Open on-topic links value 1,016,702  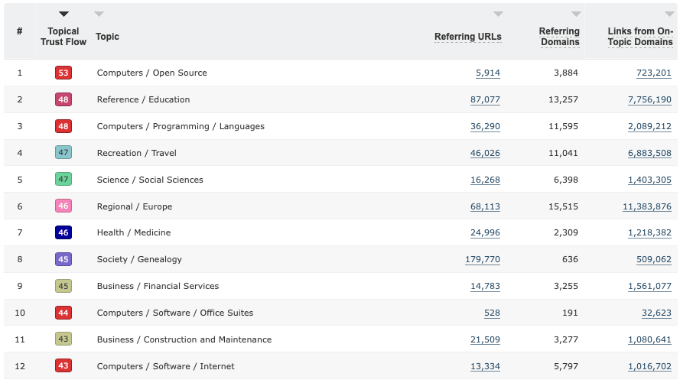coord(650,367)
